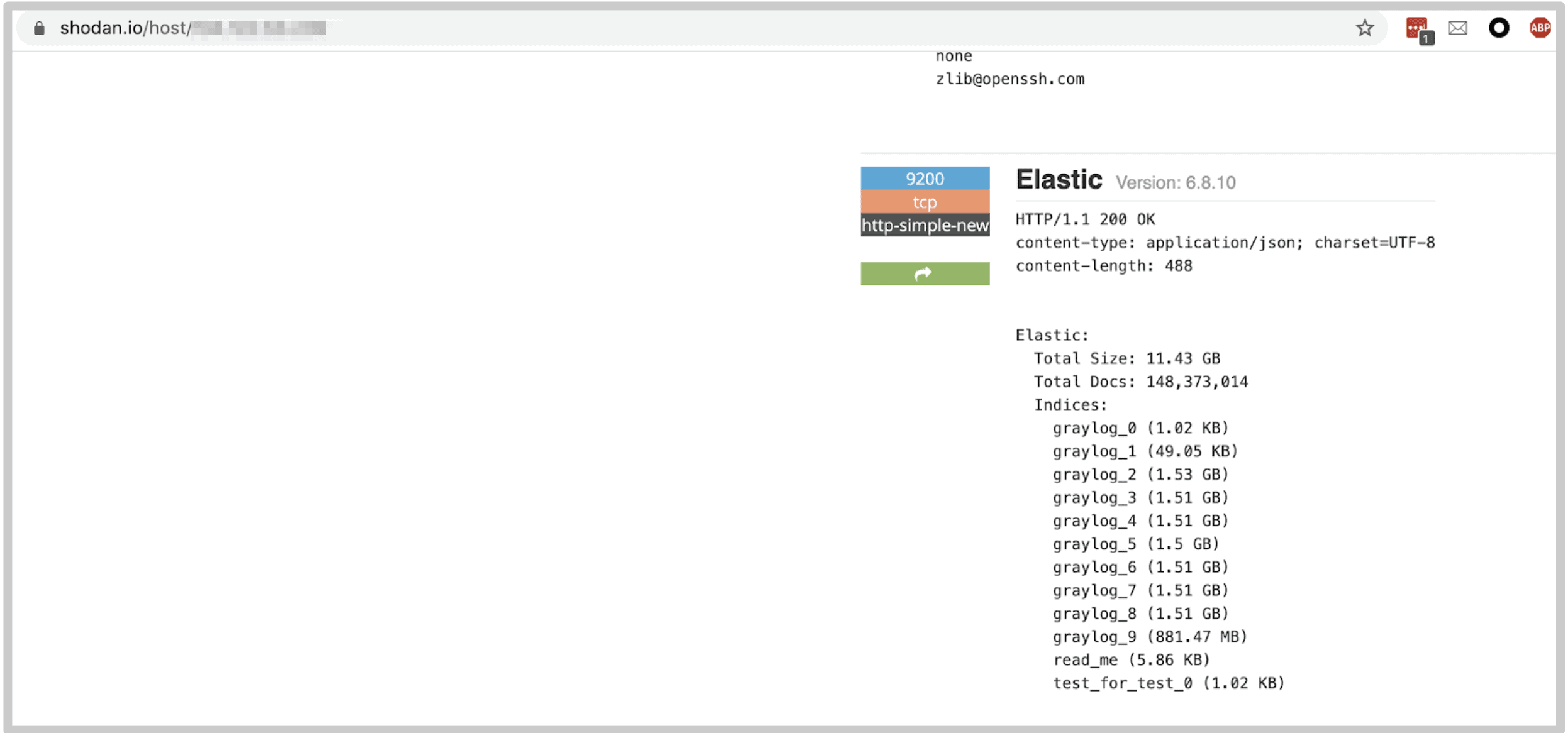Click the lock icon in address bar
The height and width of the screenshot is (733, 1568).
point(39,28)
